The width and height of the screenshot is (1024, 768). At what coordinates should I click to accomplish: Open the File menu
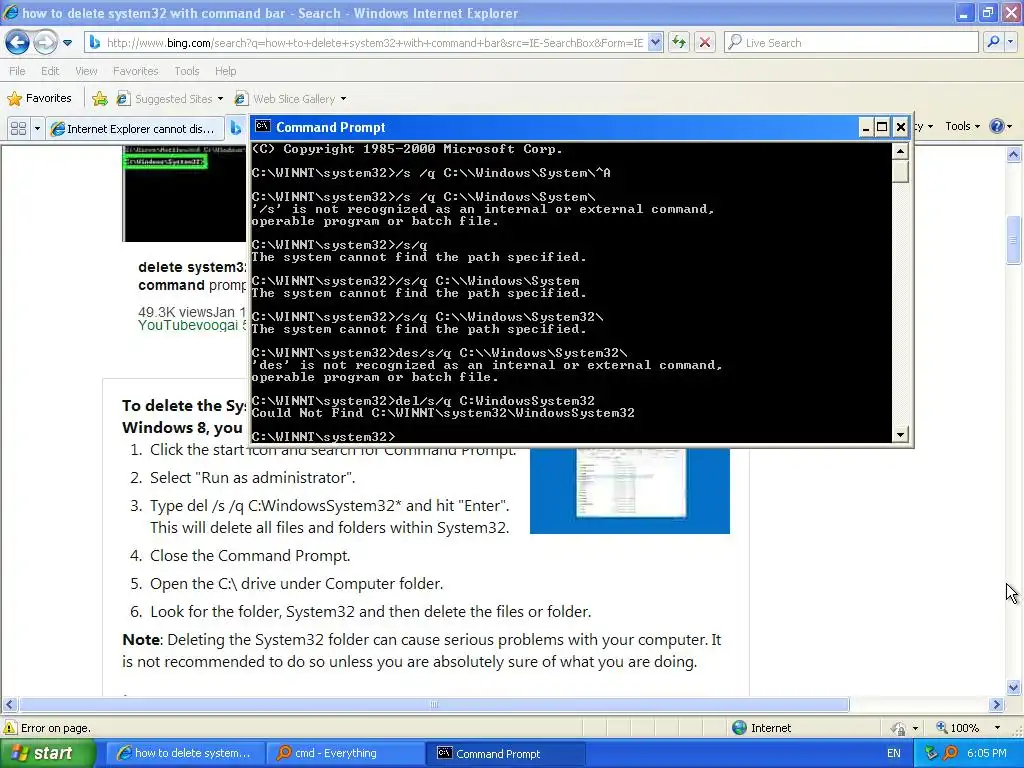click(17, 71)
